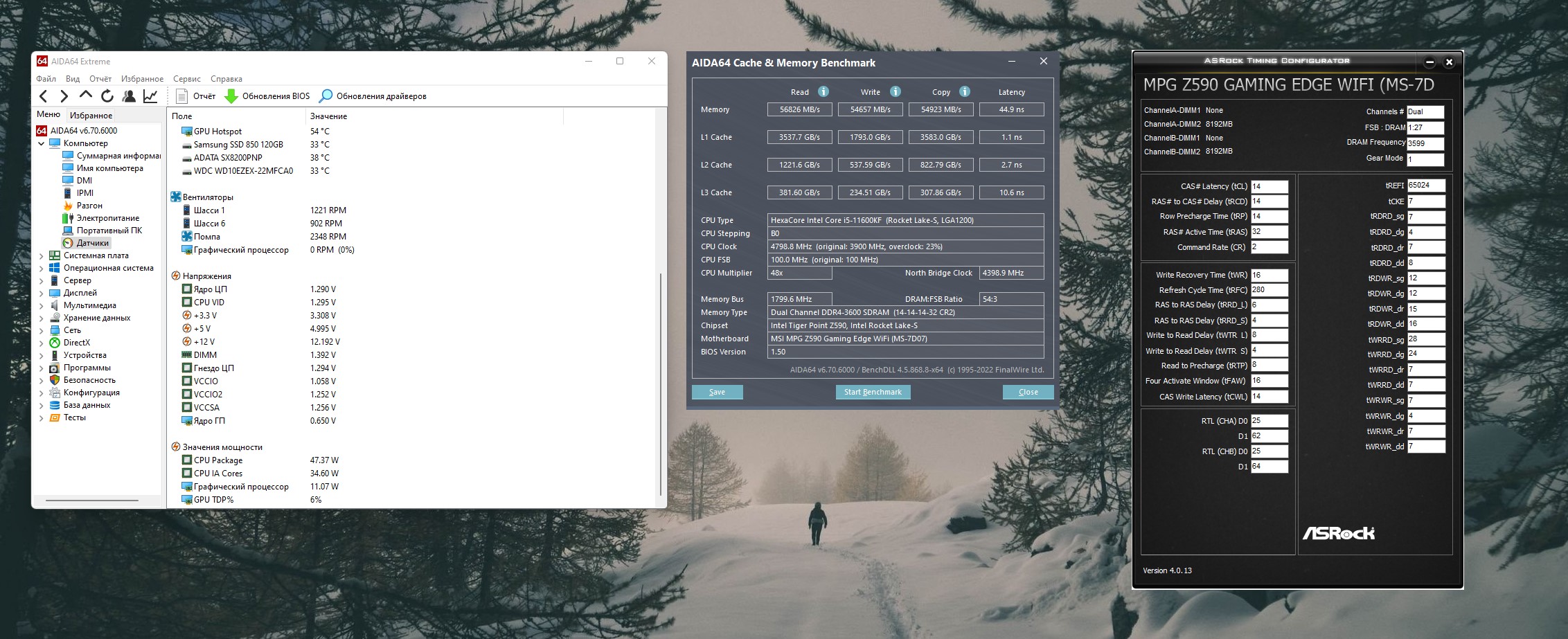Click Обновления драйверов toolbar button
1568x639 pixels.
click(x=373, y=96)
